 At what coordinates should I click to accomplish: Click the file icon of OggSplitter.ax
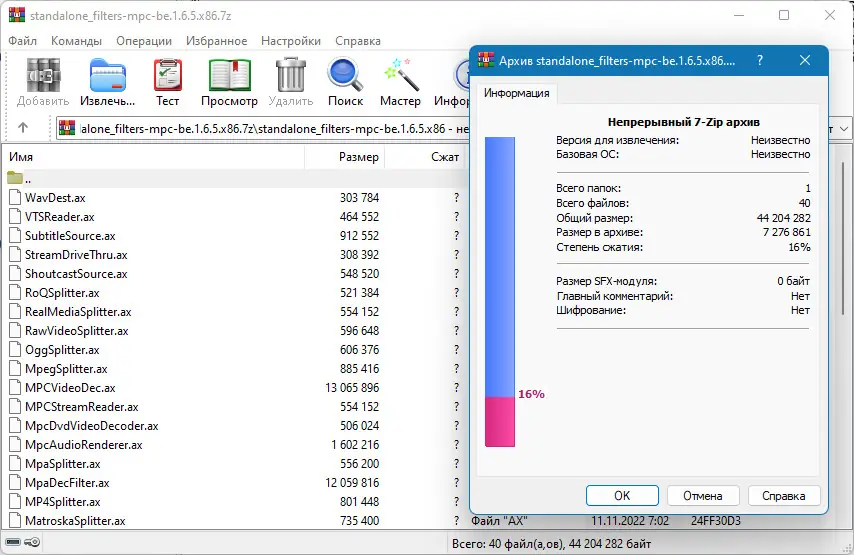[x=15, y=349]
